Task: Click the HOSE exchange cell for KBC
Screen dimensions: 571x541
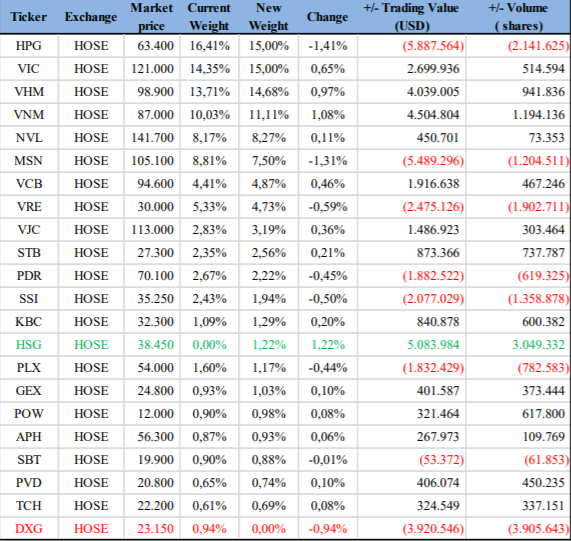Action: (91, 321)
